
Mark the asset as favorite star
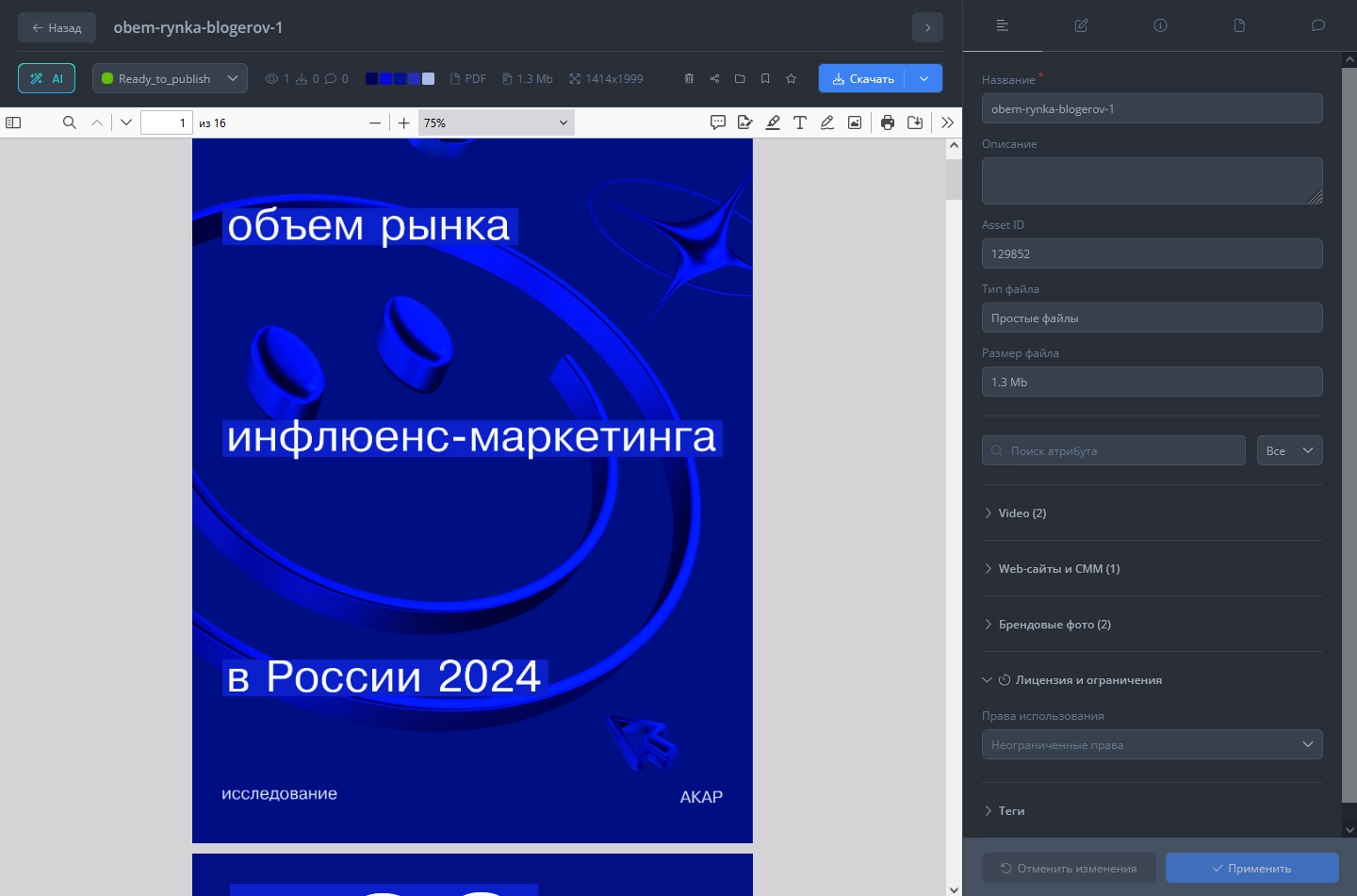[x=791, y=78]
